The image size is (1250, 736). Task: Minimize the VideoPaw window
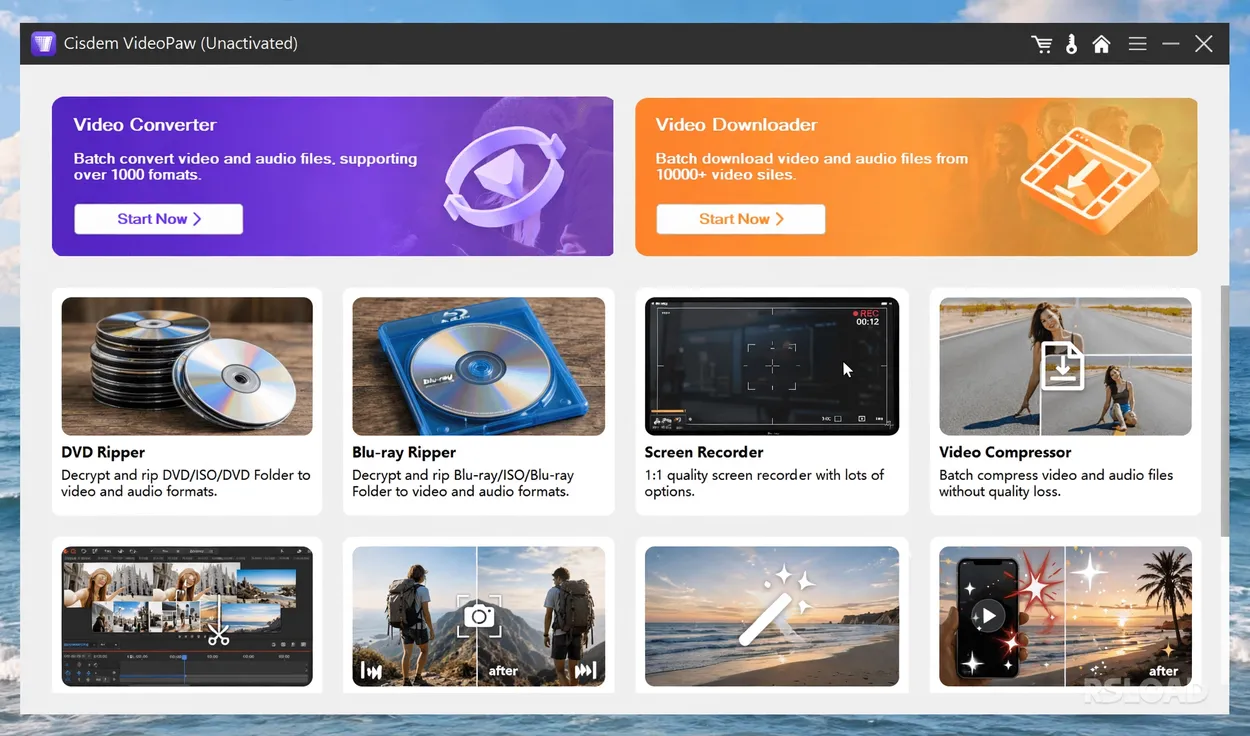click(x=1171, y=44)
